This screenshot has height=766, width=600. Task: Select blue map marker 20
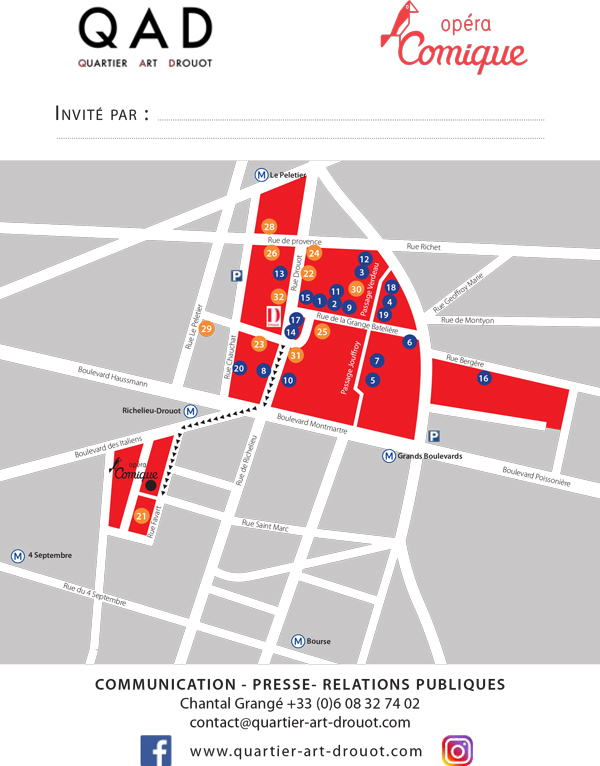pyautogui.click(x=239, y=368)
